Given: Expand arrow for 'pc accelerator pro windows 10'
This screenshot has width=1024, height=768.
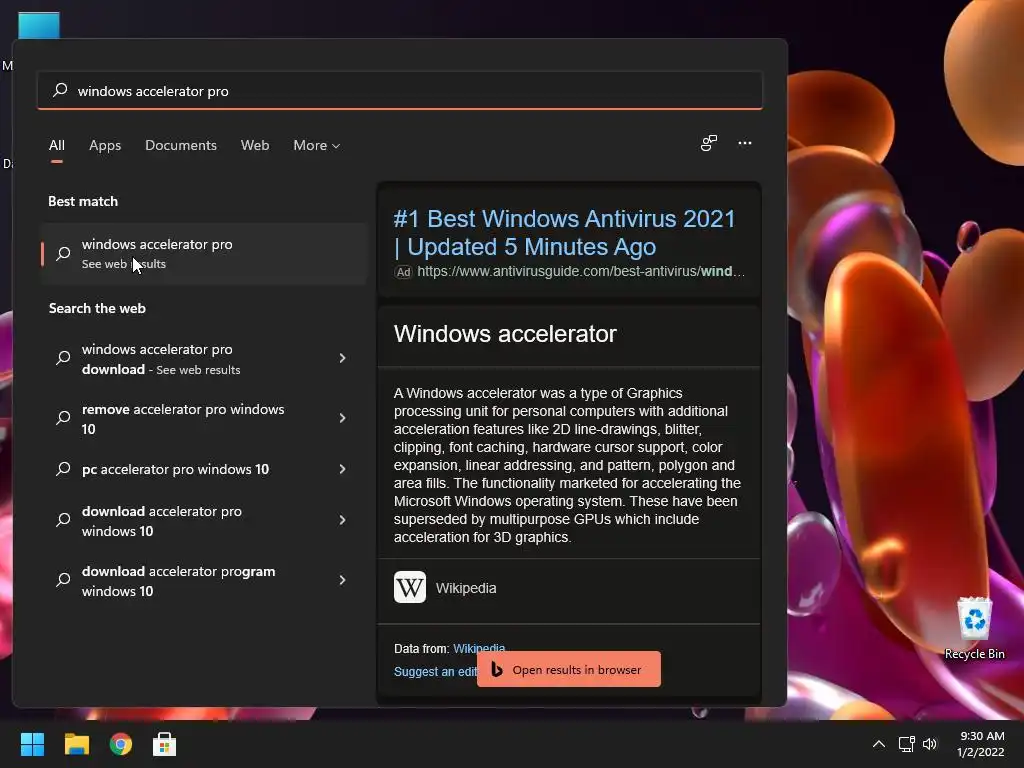Looking at the screenshot, I should pos(342,469).
